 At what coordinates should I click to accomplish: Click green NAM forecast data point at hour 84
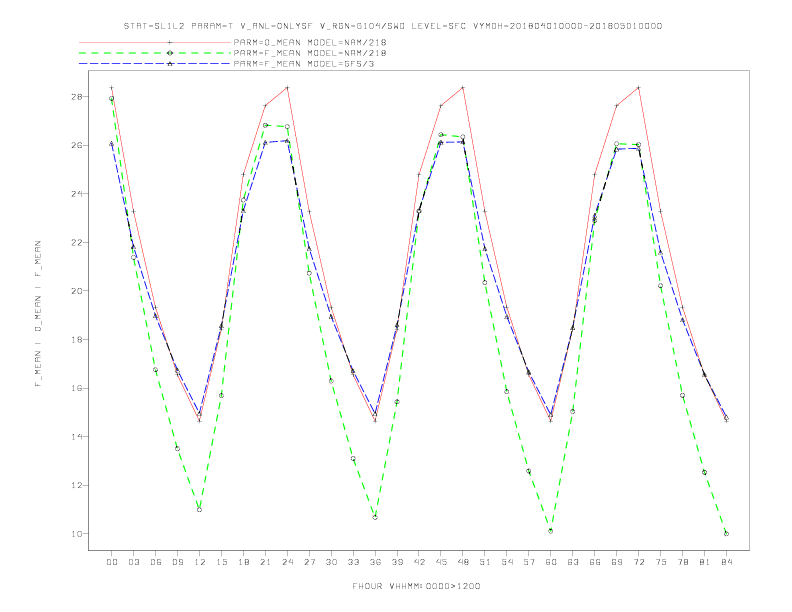coord(726,534)
